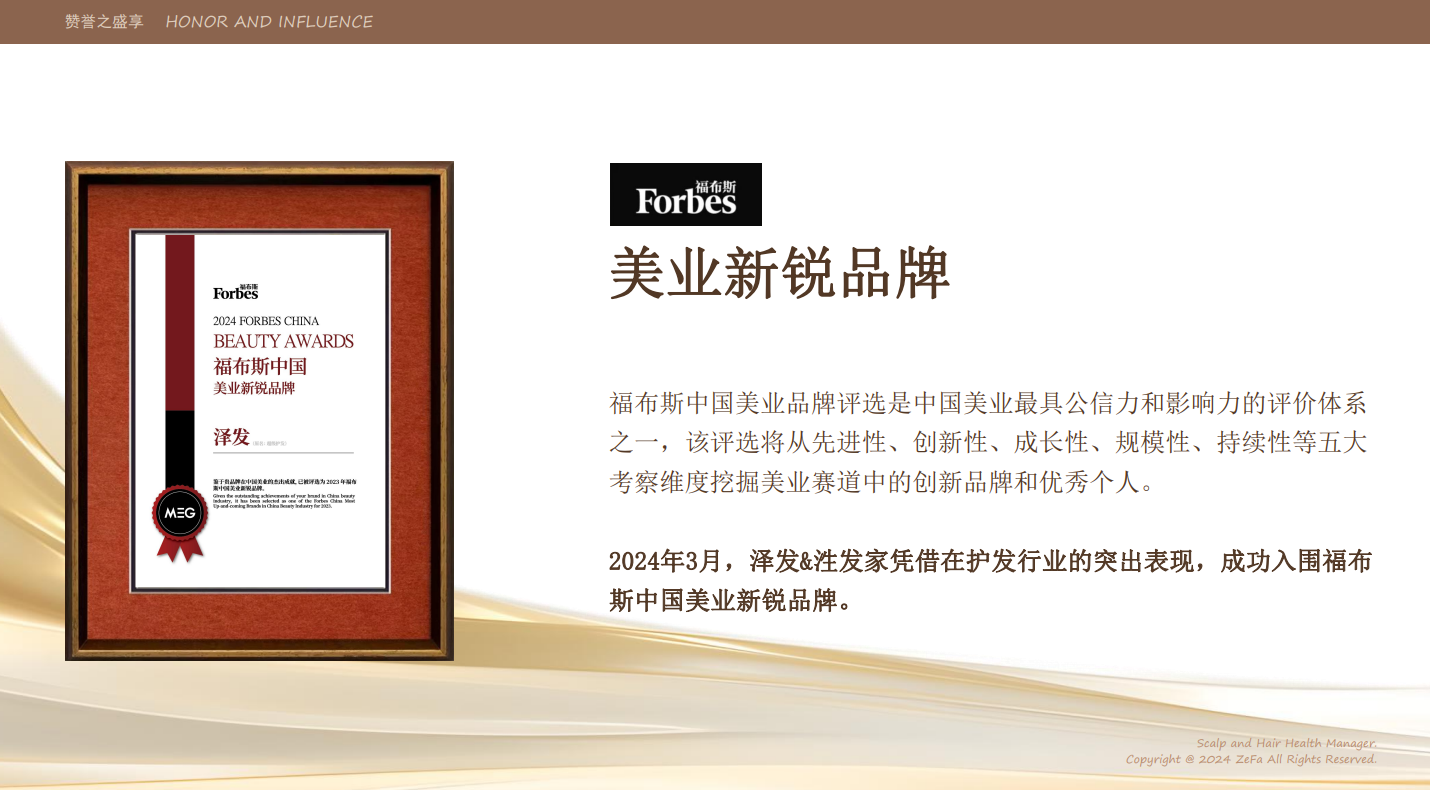Click header text 赞誉之盛享
Screen dimensions: 1430x790
click(x=104, y=22)
